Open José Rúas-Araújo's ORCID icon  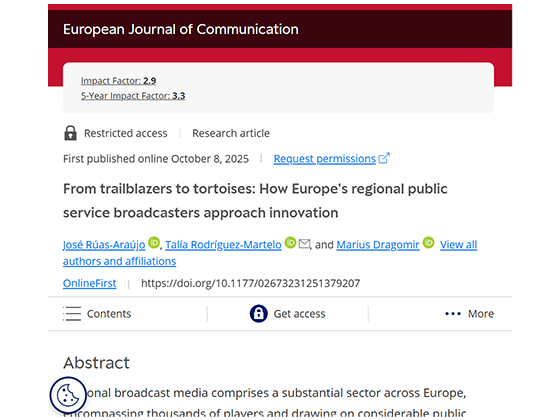(x=154, y=242)
